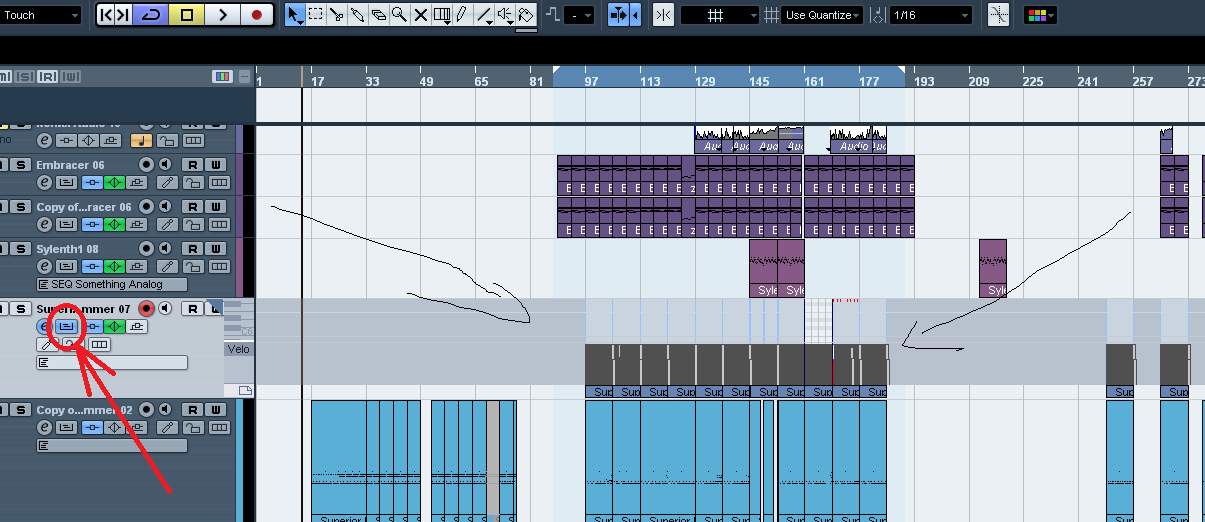Choose the Mute (X) tool
This screenshot has width=1205, height=522.
pyautogui.click(x=420, y=15)
